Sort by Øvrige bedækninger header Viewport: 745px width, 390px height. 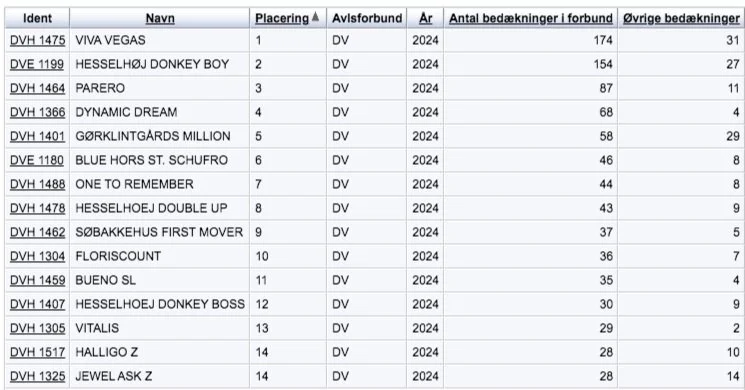tap(681, 19)
